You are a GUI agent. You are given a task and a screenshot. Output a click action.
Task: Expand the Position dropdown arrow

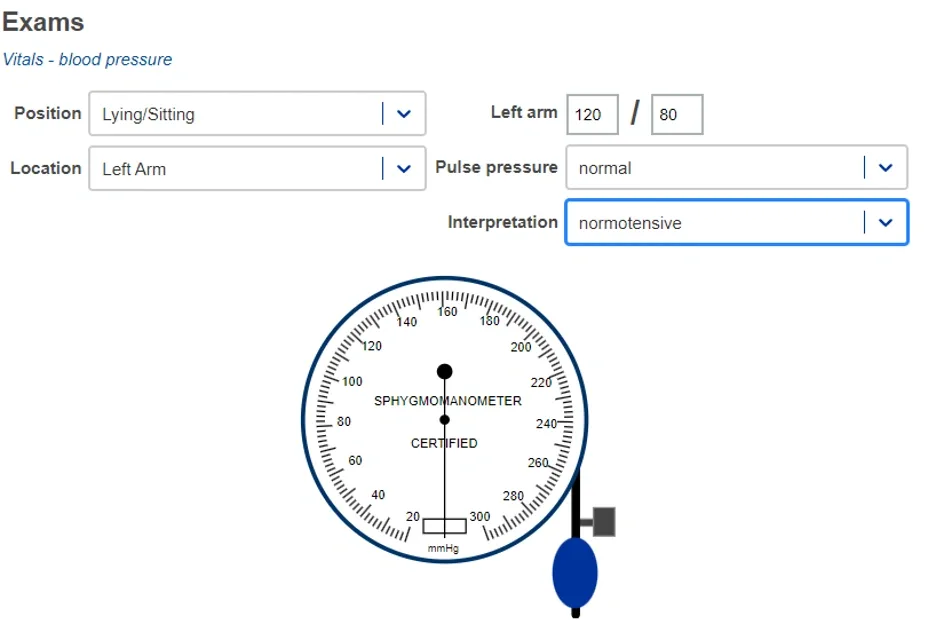point(404,114)
